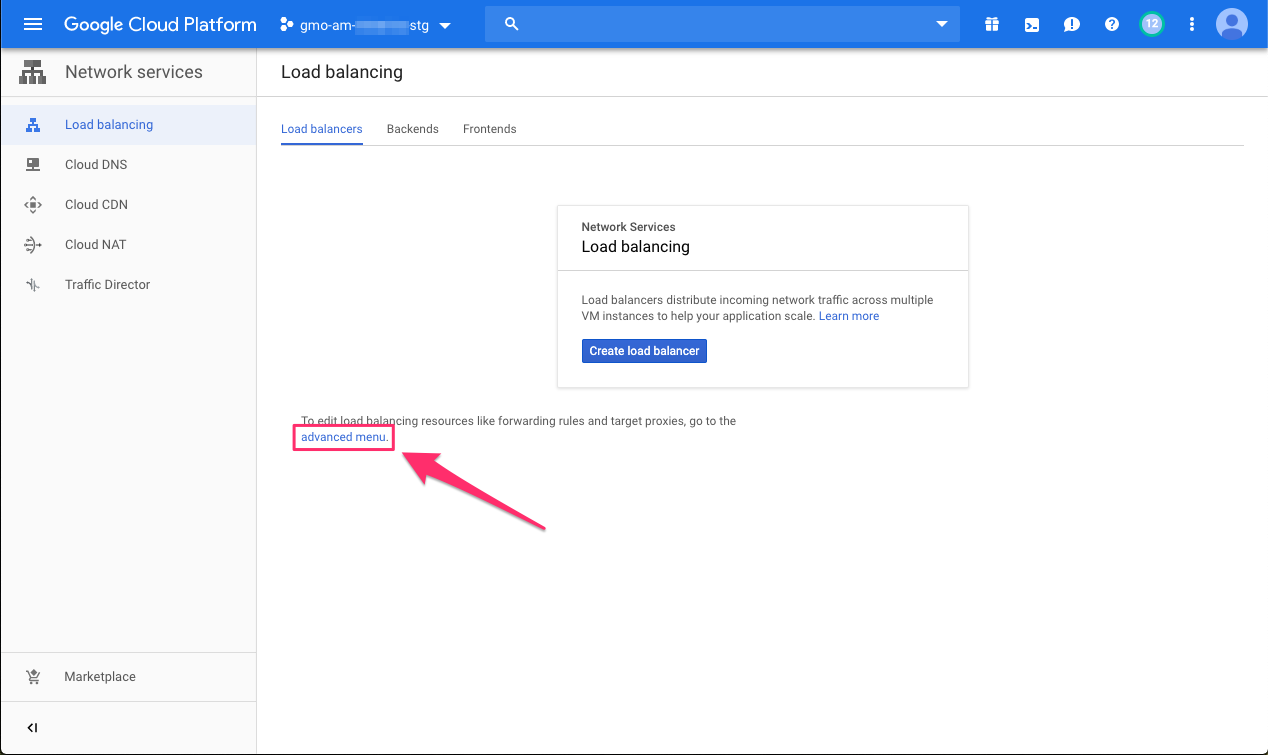The height and width of the screenshot is (755, 1268).
Task: Switch to the Frontends tab
Action: (x=489, y=129)
